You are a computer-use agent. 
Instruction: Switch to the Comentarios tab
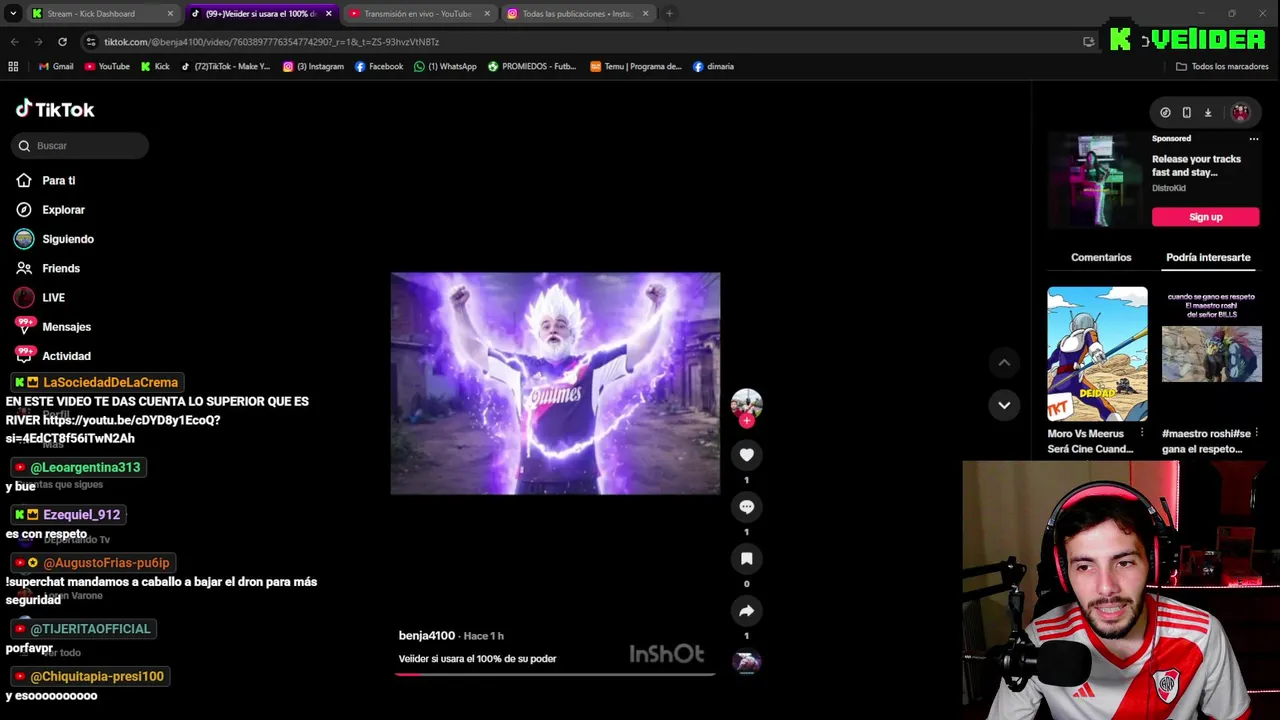pos(1101,258)
